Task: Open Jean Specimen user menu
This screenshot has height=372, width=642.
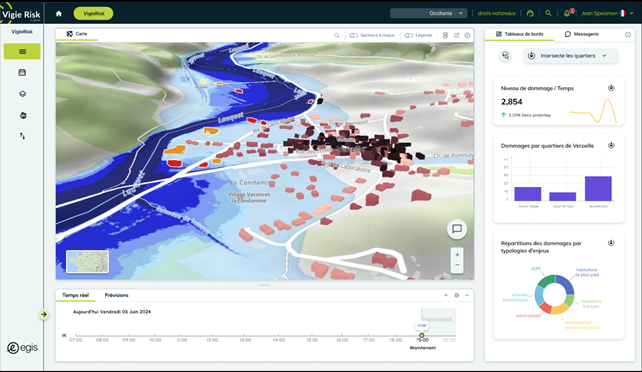Action: tap(608, 14)
